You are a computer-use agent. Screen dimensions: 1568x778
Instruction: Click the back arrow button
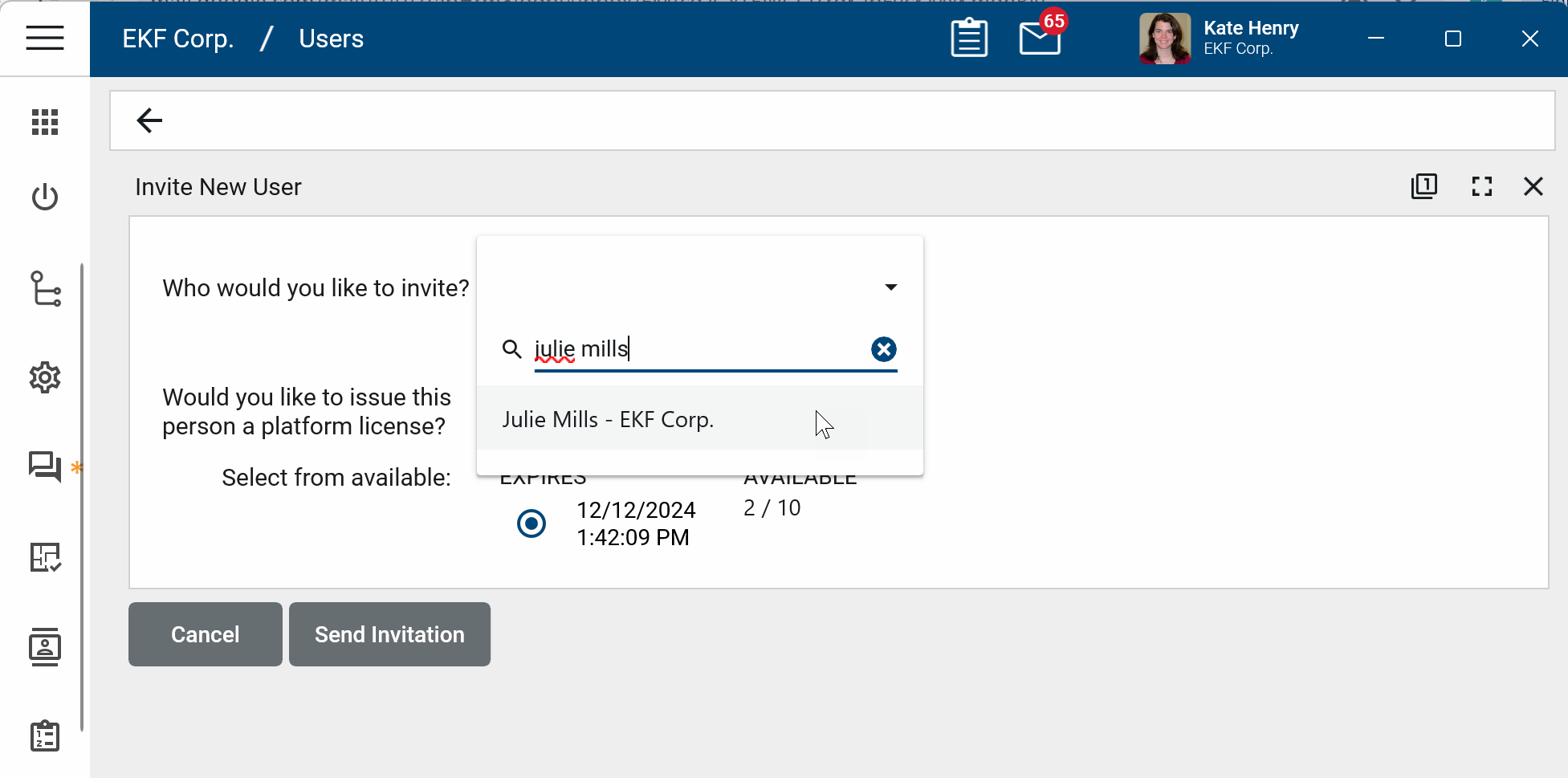click(149, 120)
